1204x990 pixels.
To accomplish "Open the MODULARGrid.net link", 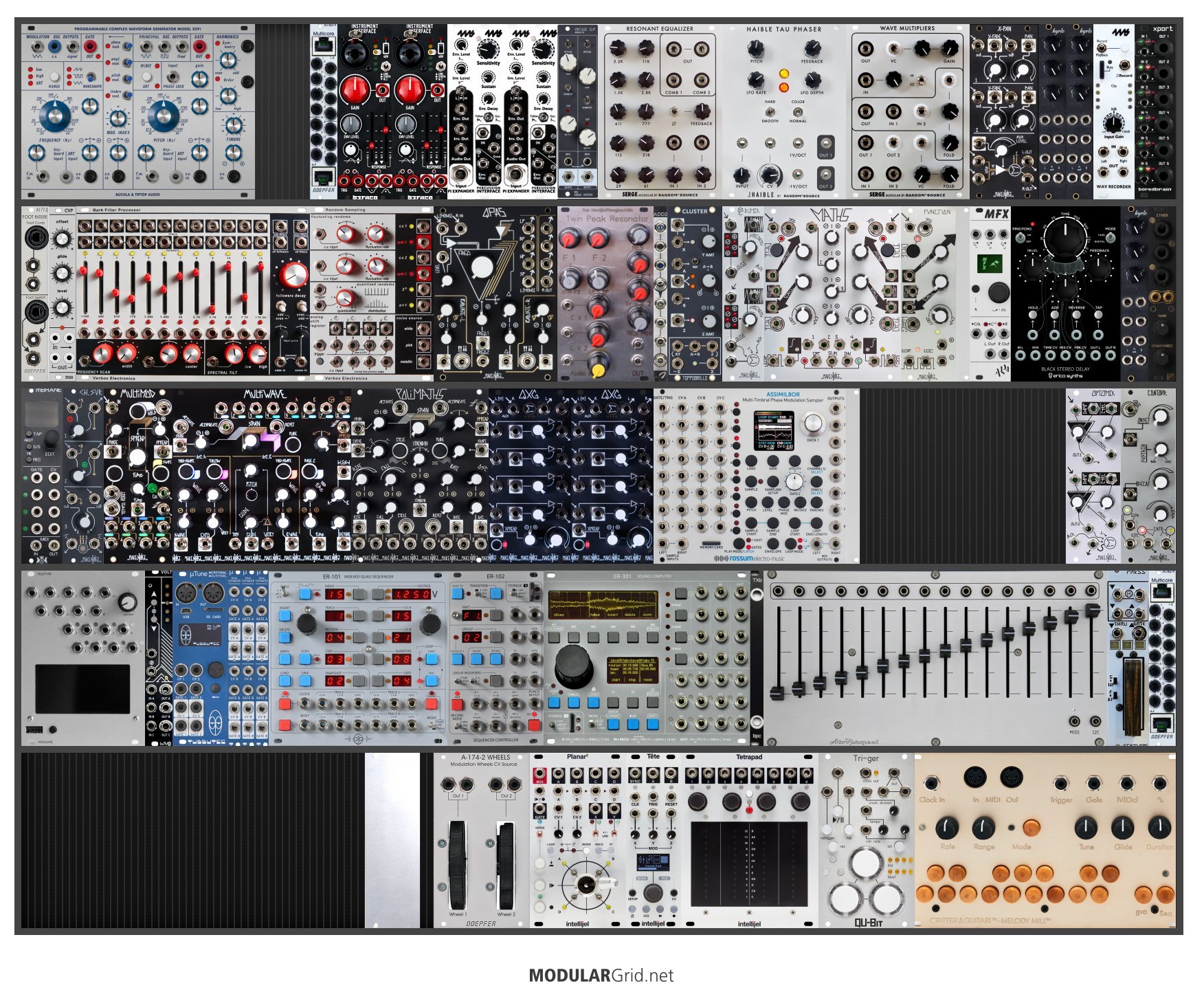I will coord(601,975).
